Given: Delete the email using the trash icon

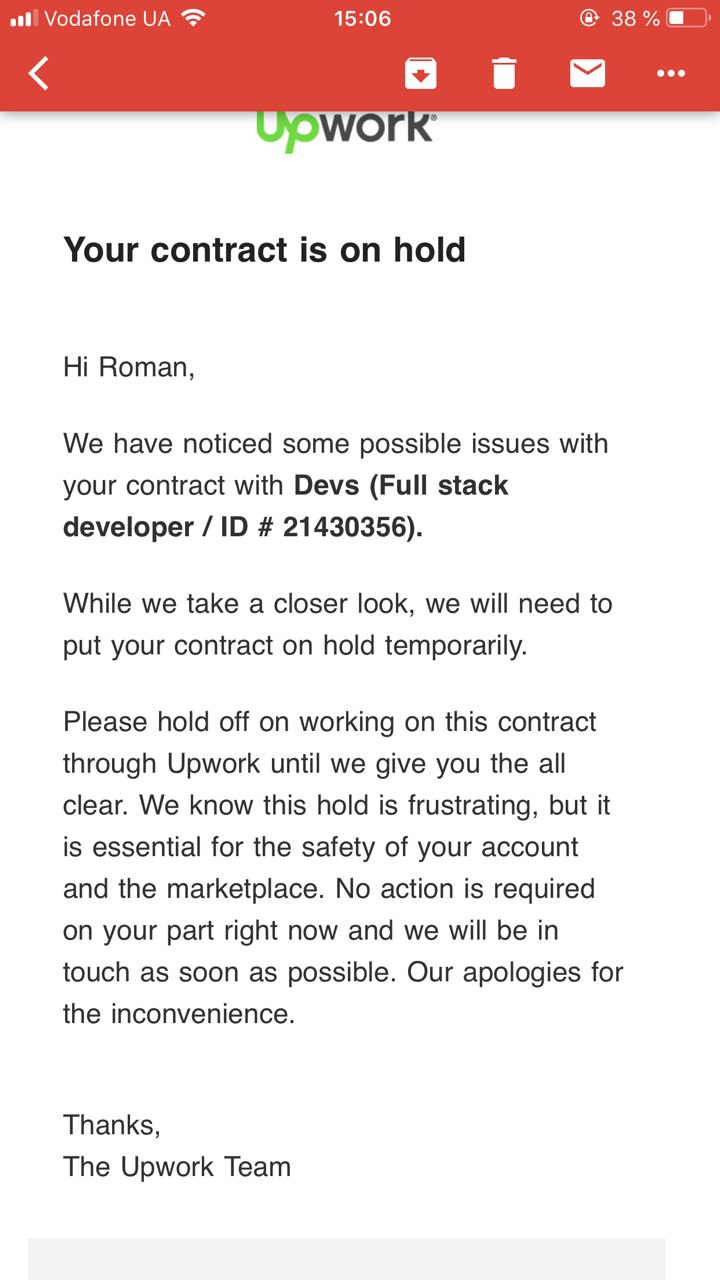Looking at the screenshot, I should (x=504, y=73).
